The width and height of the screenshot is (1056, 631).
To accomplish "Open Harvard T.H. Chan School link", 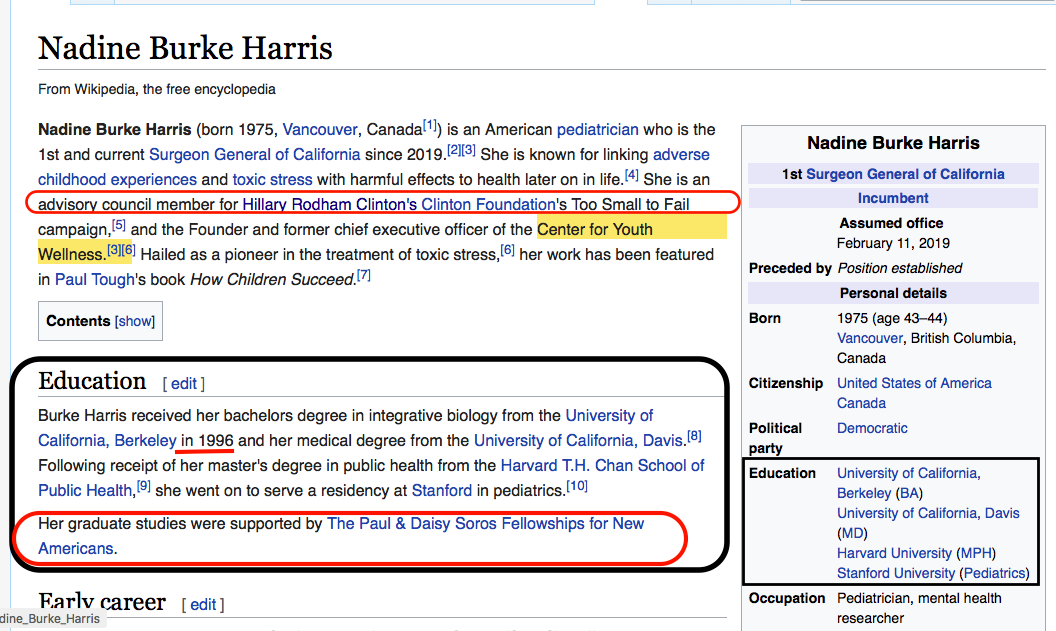I will 602,465.
